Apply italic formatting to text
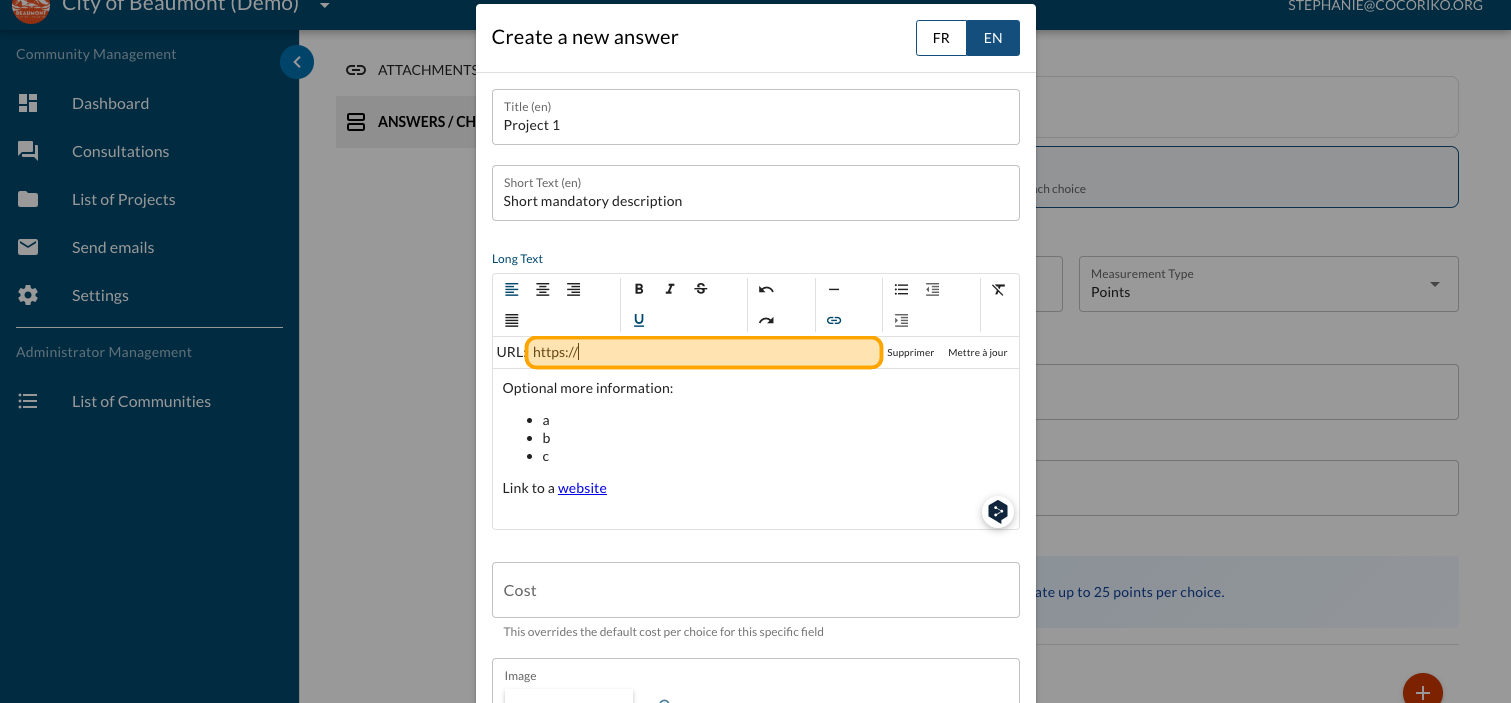 [670, 289]
